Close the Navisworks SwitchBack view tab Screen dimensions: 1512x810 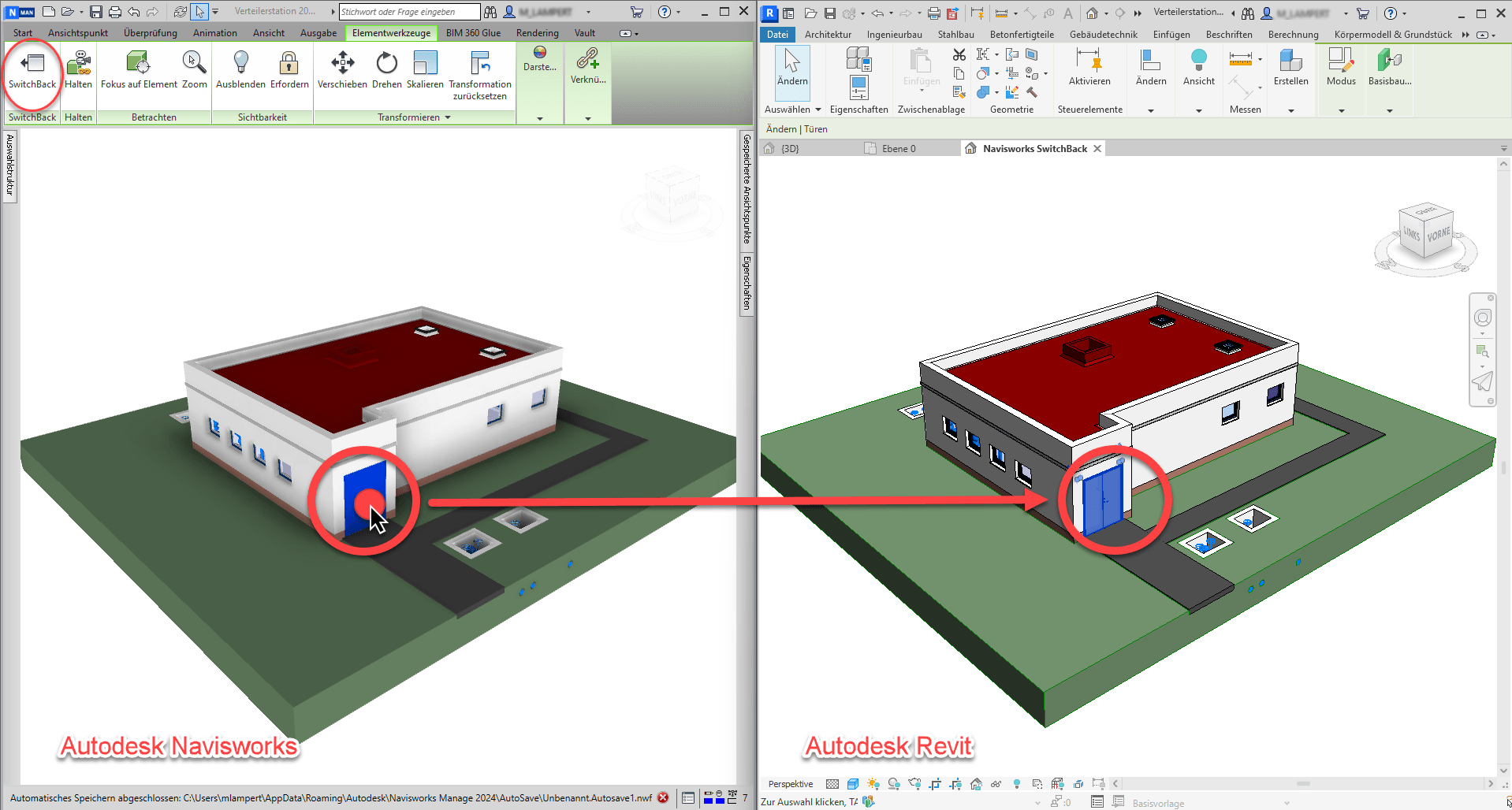pos(1097,149)
